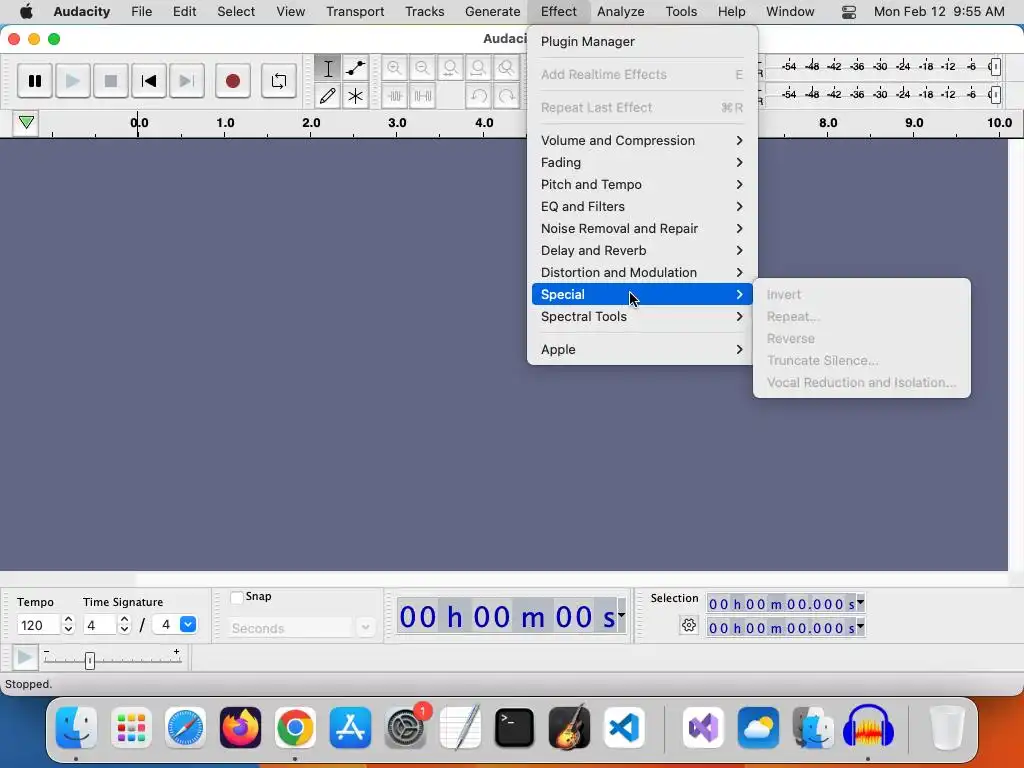Expand EQ and Filters submenu
Screen dimensions: 1024x768
[642, 206]
